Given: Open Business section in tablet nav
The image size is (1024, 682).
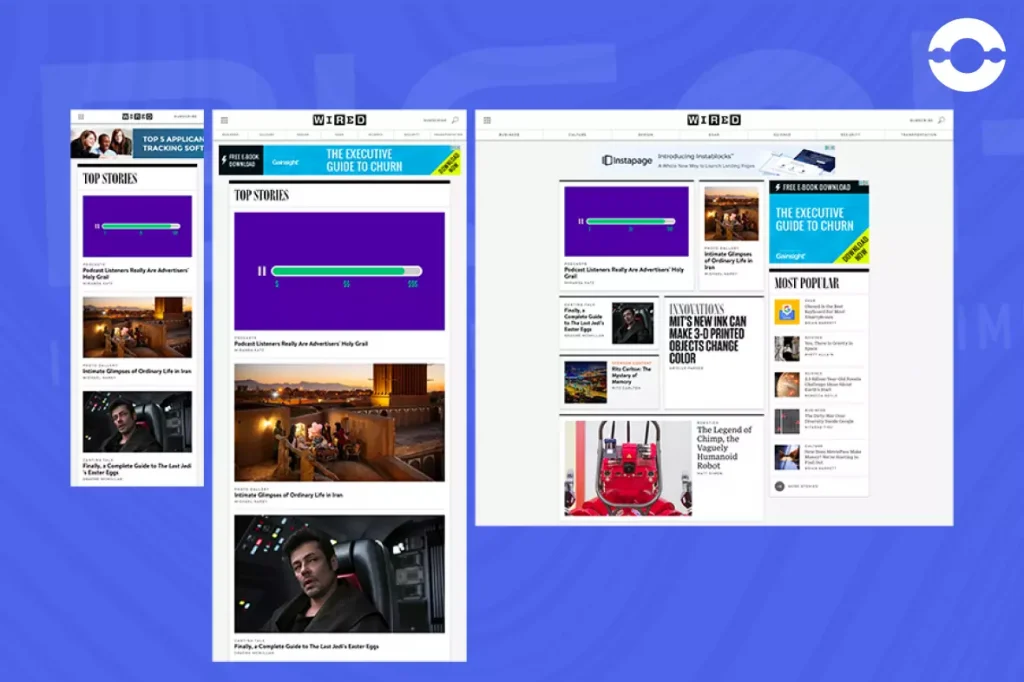Looking at the screenshot, I should click(x=231, y=135).
